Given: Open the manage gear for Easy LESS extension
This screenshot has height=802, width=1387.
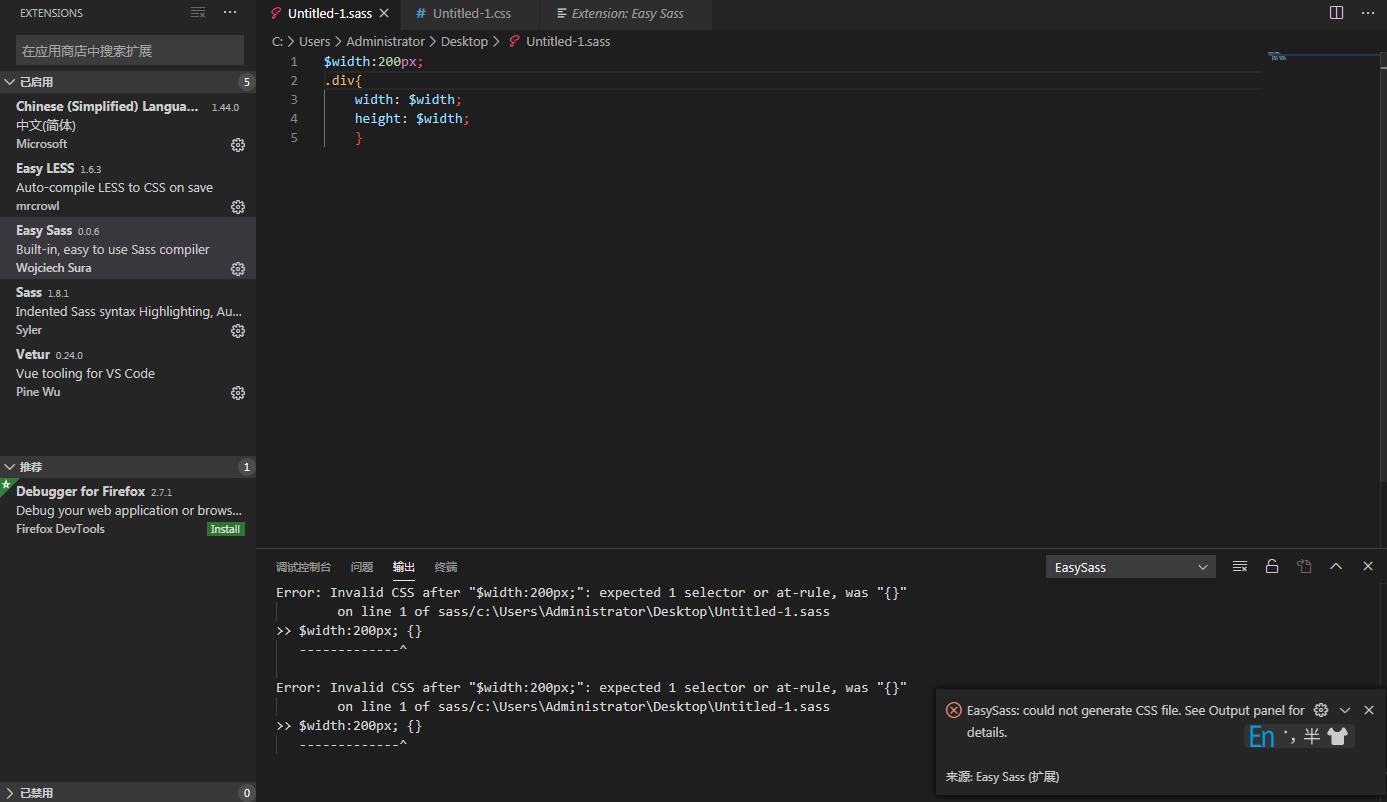Looking at the screenshot, I should pyautogui.click(x=238, y=207).
